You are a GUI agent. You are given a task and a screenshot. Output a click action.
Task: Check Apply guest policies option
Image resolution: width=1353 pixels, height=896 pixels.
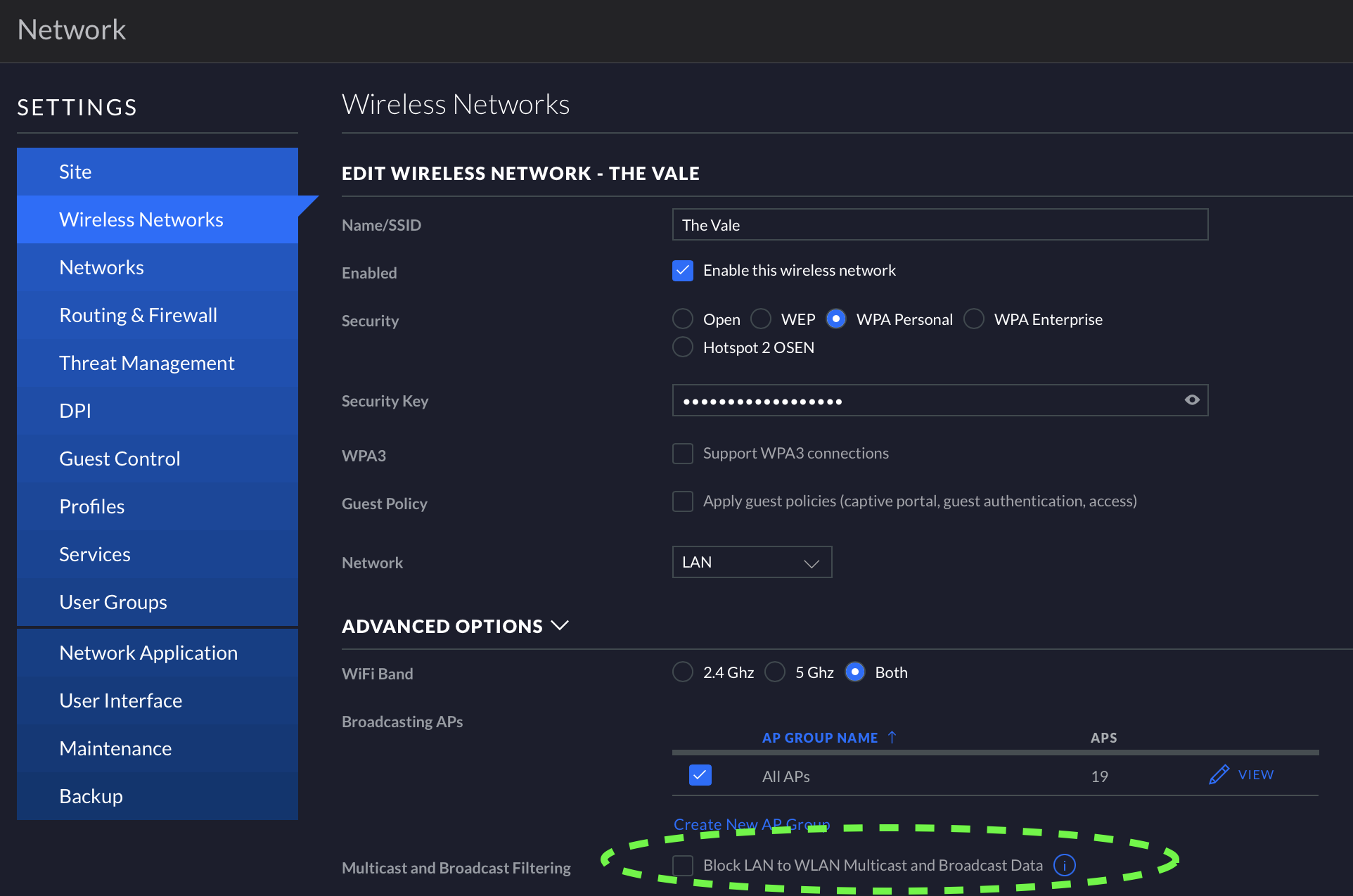click(x=683, y=501)
